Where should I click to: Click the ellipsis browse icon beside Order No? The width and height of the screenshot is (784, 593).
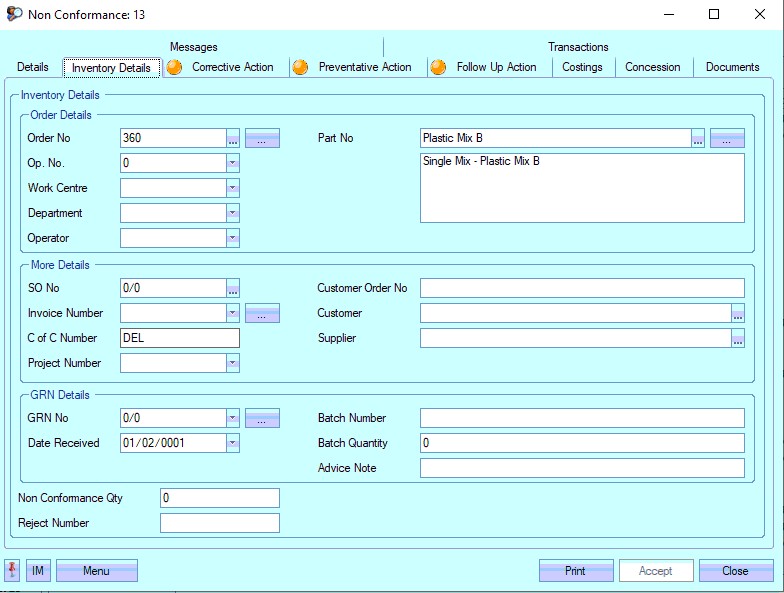pos(233,138)
